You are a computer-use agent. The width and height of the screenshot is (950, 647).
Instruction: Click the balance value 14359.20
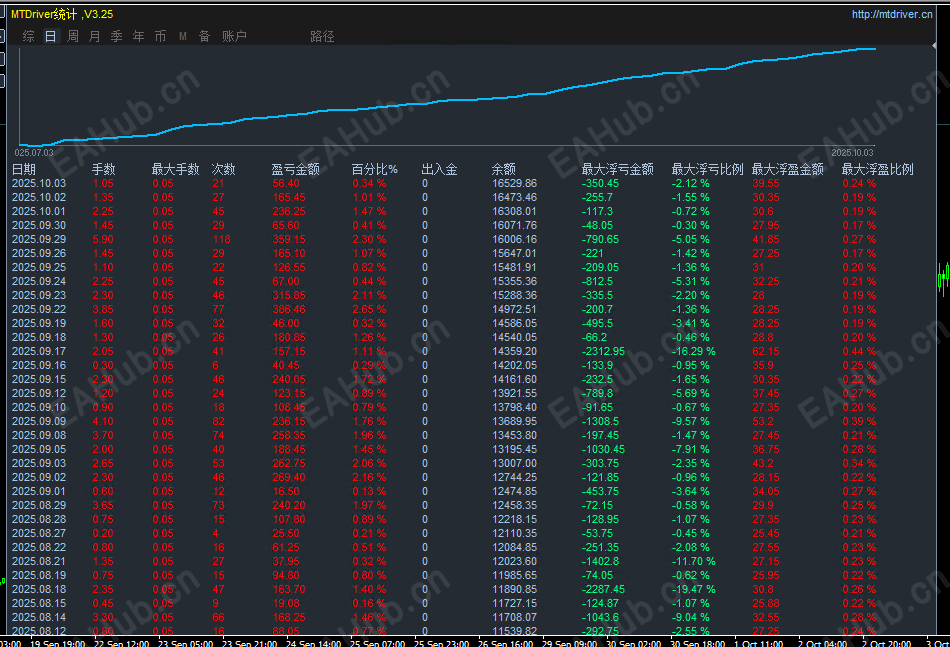(x=514, y=351)
